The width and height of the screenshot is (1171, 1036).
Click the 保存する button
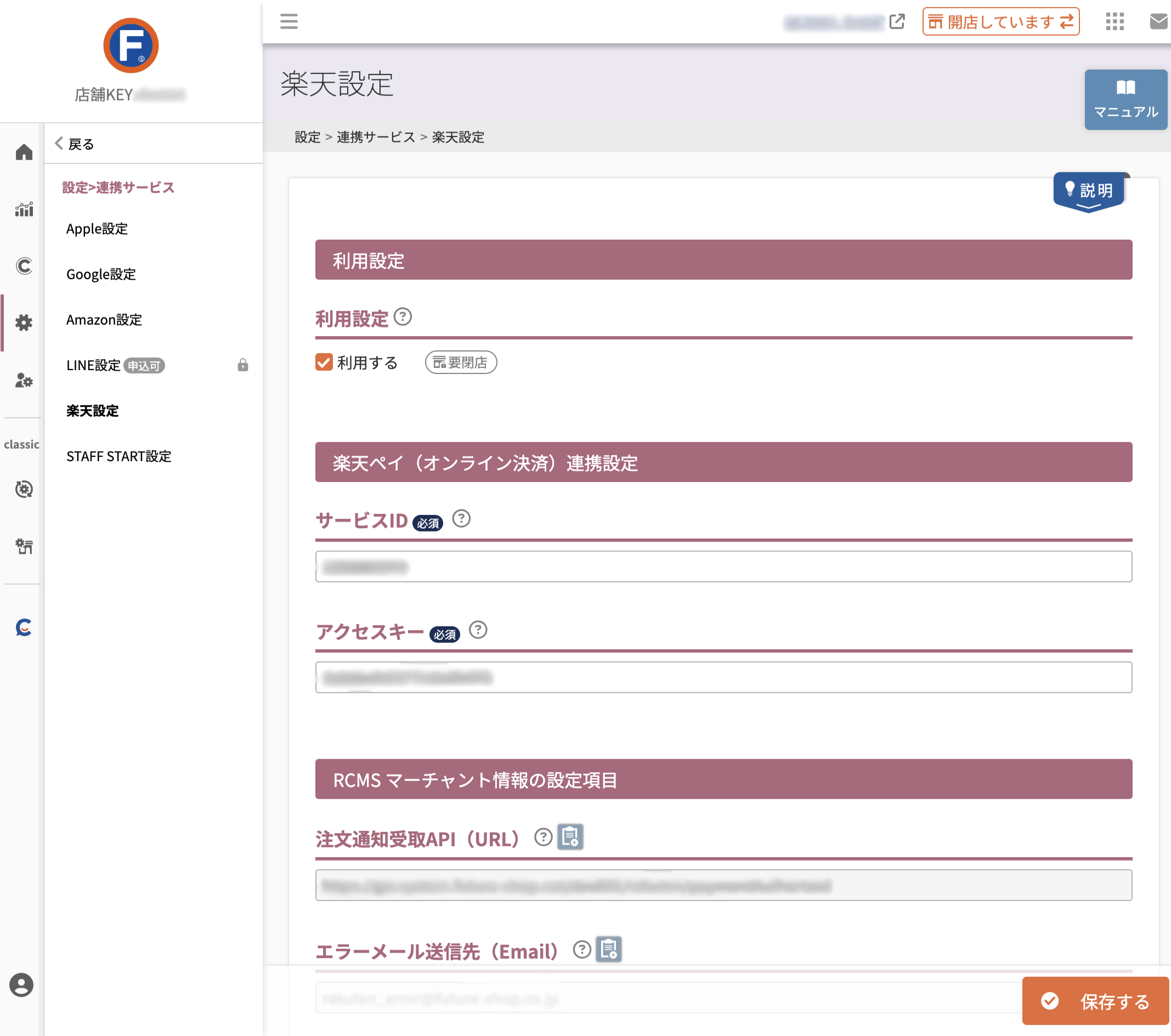(1095, 1001)
